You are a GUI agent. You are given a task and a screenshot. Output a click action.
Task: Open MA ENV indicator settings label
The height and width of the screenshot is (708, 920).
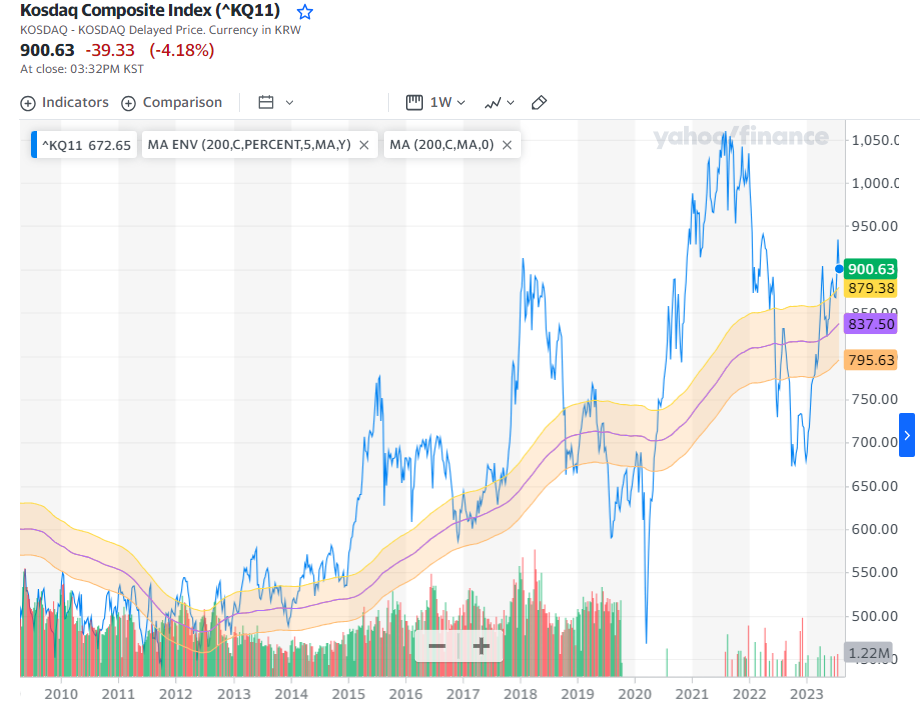coord(249,144)
